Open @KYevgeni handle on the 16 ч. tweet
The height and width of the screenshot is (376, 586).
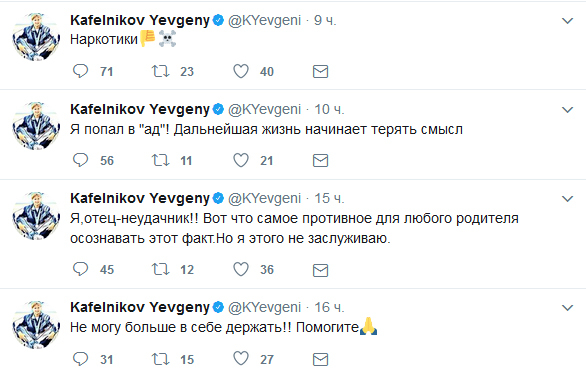264,308
